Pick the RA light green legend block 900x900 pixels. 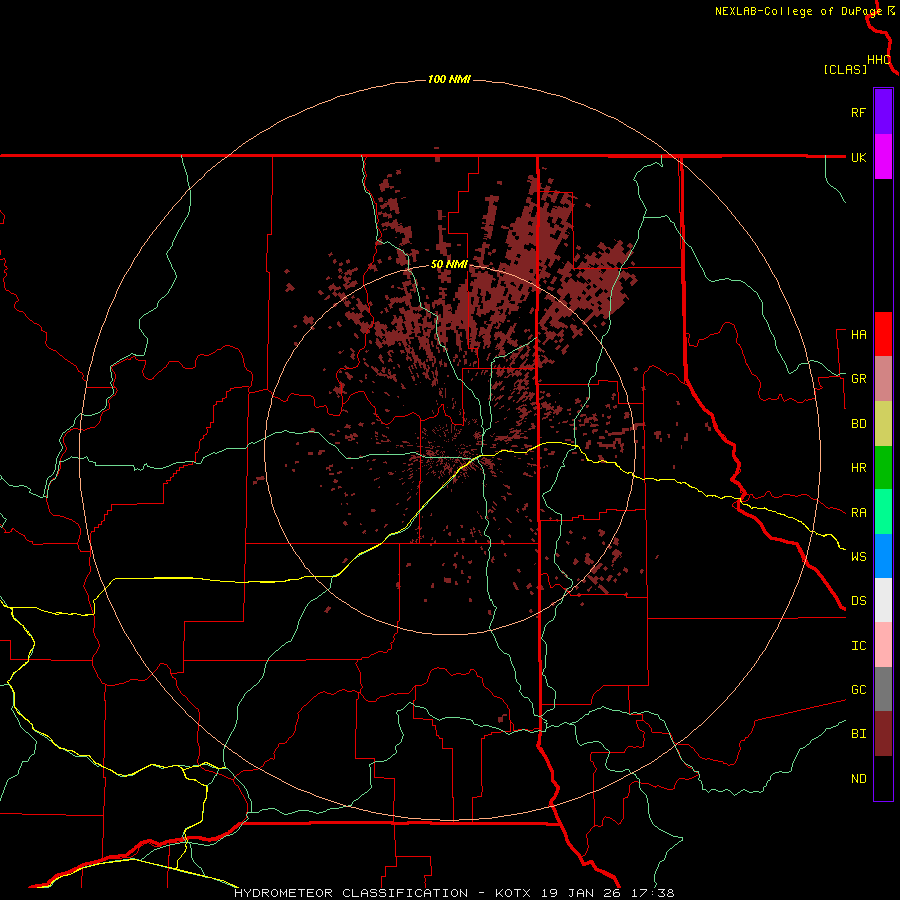click(x=883, y=512)
